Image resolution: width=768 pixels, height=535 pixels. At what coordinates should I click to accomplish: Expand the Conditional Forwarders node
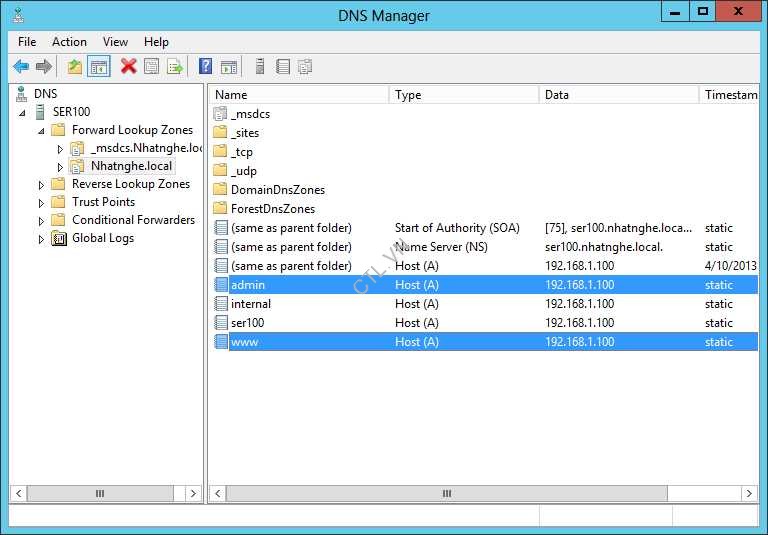[x=42, y=221]
